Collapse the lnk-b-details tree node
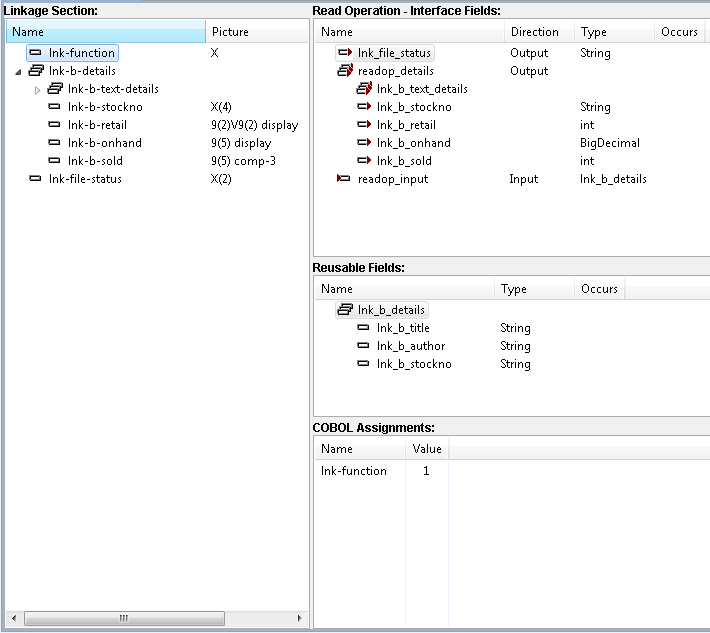This screenshot has height=633, width=710. pyautogui.click(x=19, y=72)
